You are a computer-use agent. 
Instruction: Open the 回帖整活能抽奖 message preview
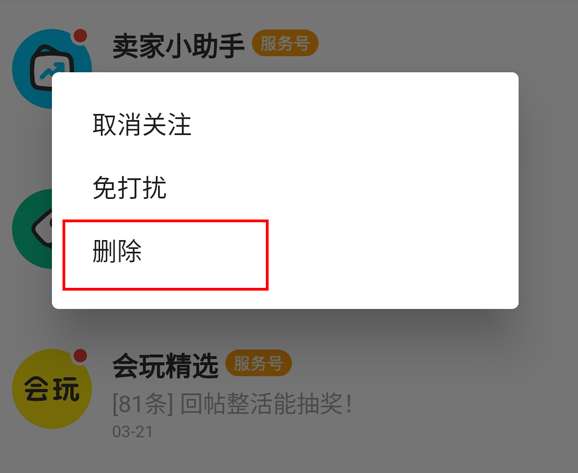[266, 404]
